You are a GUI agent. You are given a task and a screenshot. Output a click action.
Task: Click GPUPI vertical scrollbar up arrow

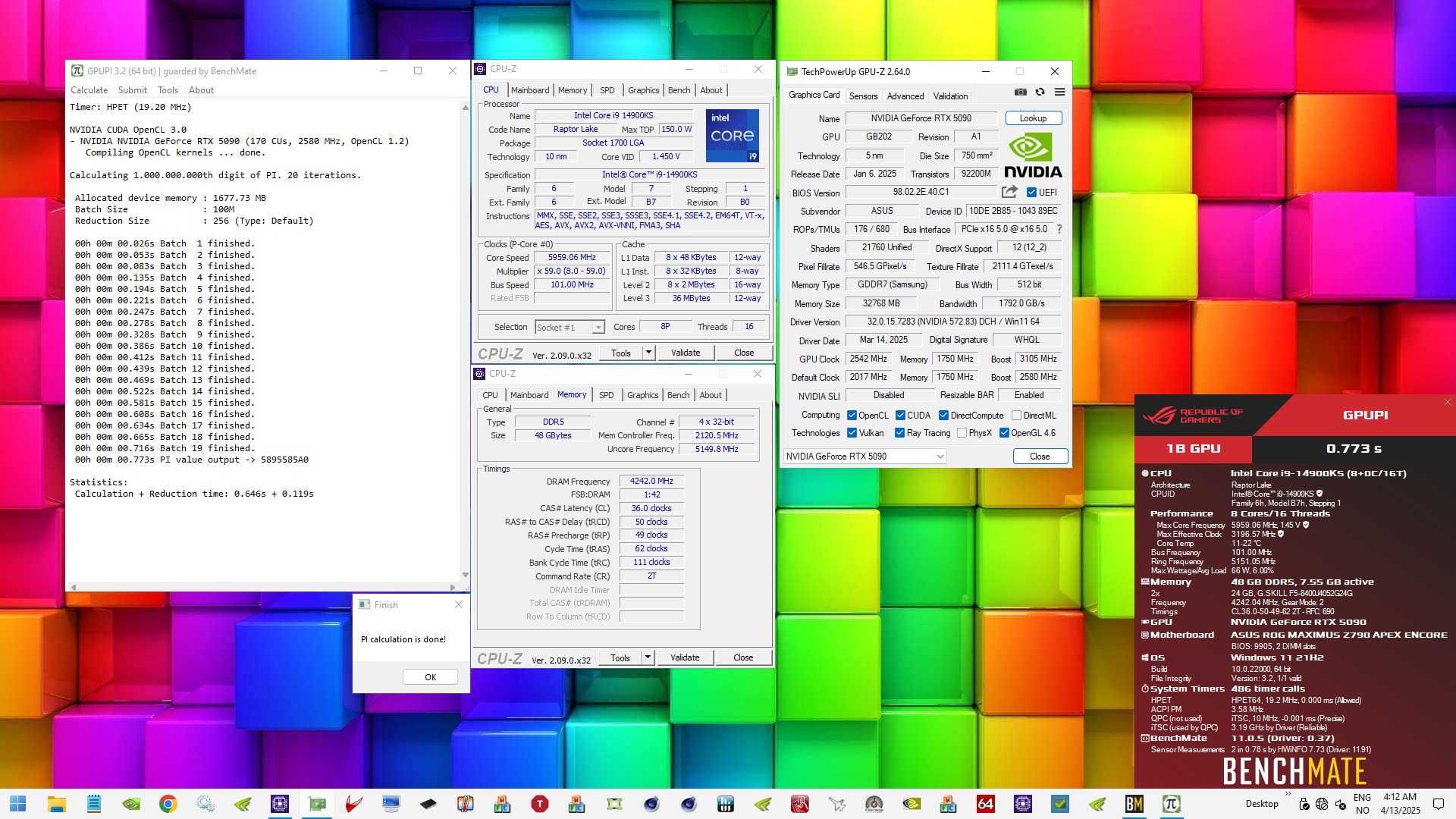pos(465,107)
